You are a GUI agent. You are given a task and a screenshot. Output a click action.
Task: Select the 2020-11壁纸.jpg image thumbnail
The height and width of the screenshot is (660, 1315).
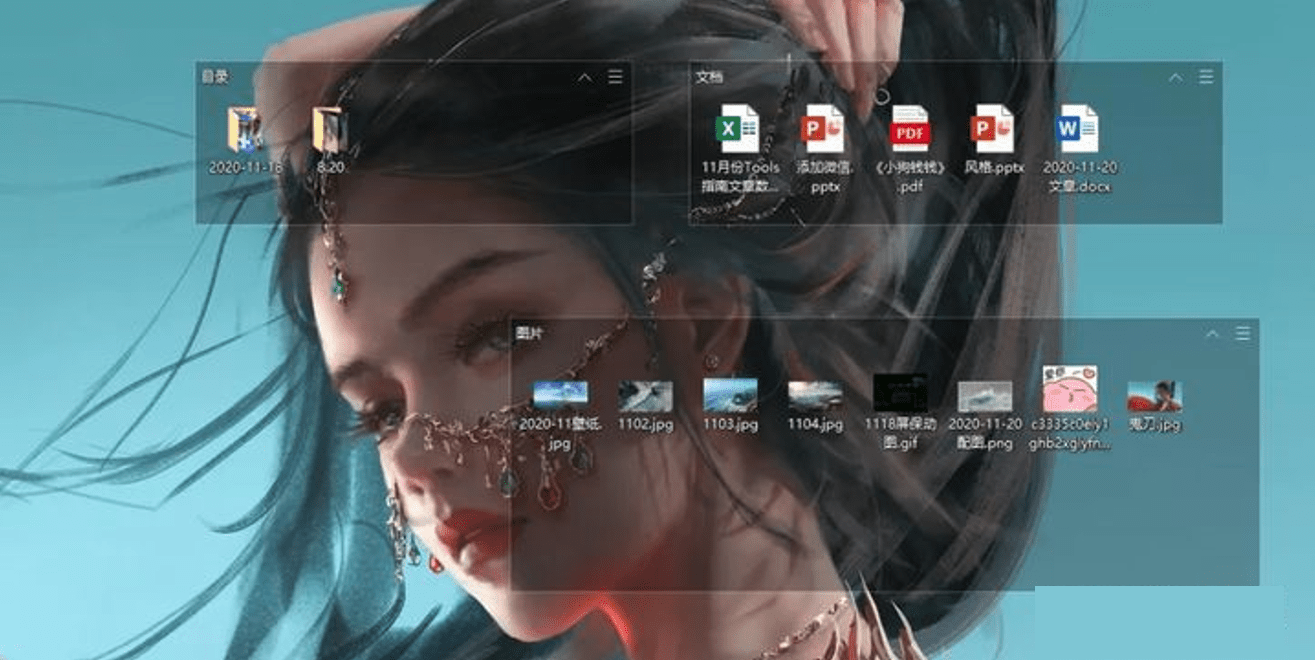point(561,394)
